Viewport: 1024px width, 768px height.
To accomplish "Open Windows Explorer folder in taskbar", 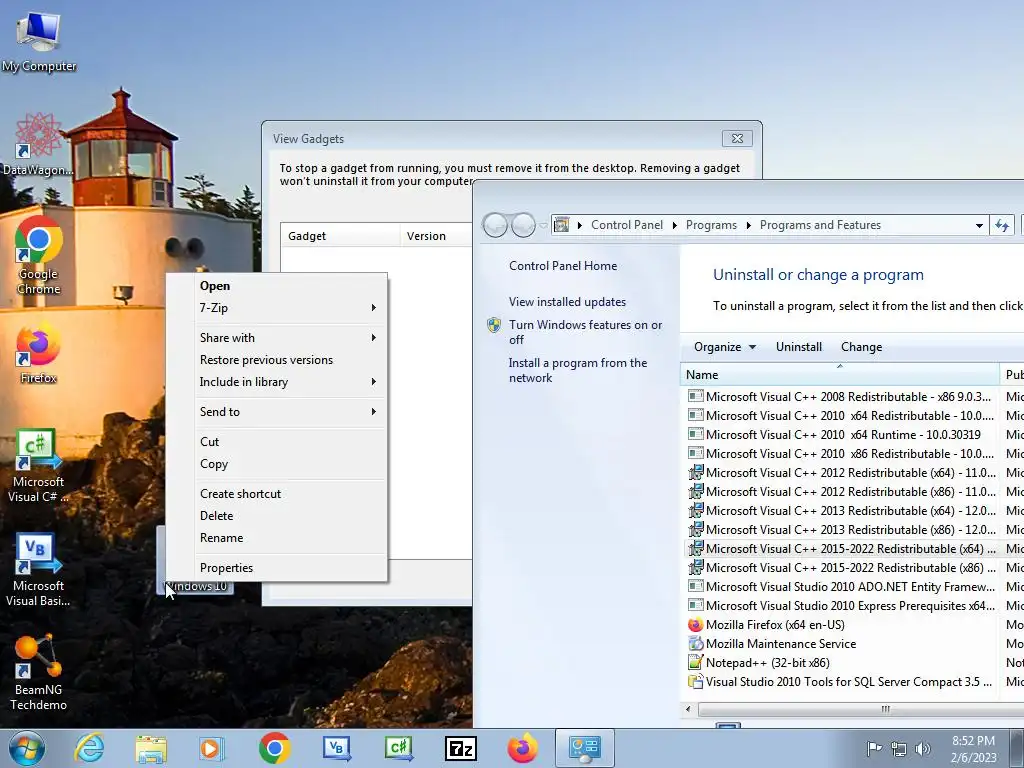I will (x=151, y=748).
